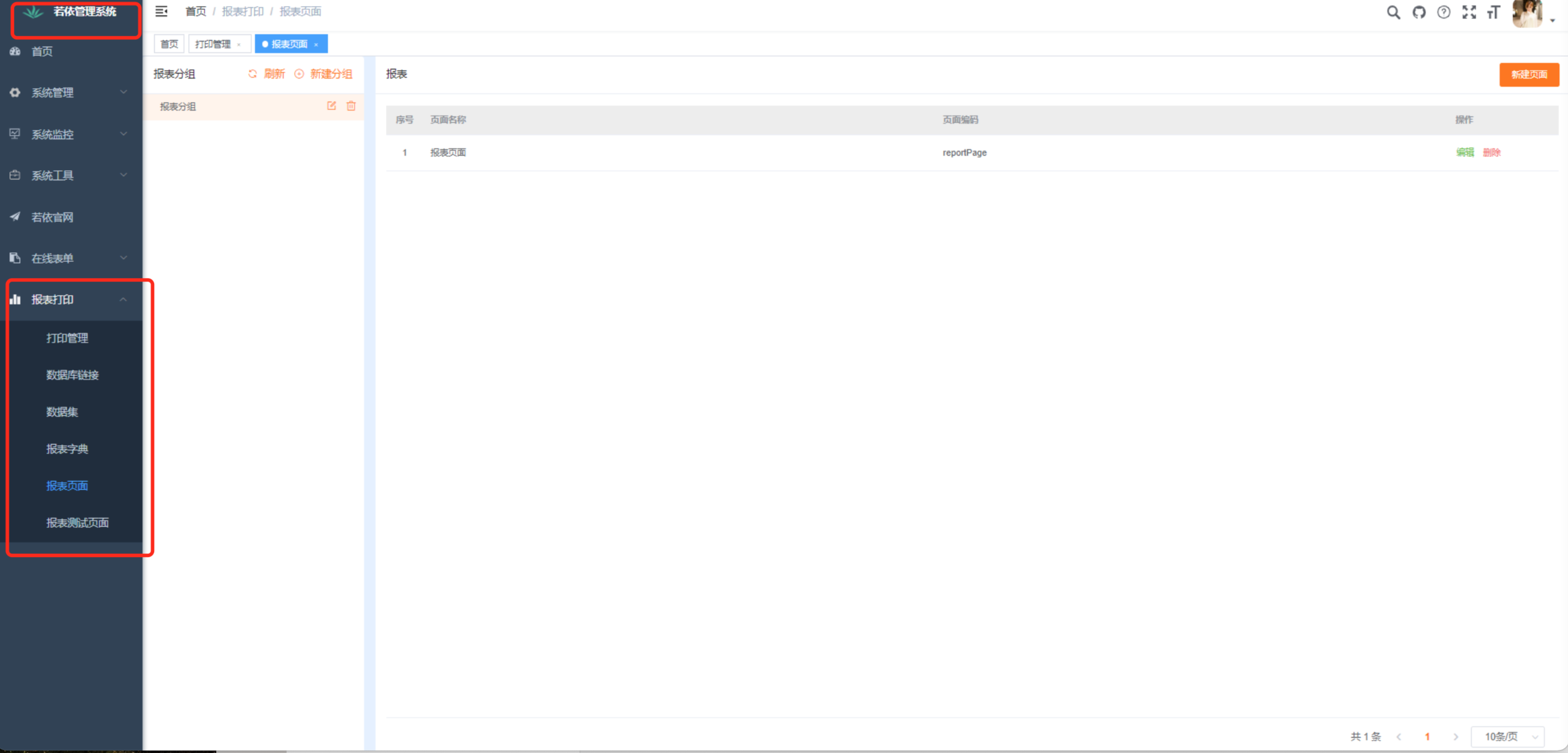Image resolution: width=1568 pixels, height=753 pixels.
Task: Collapse sidebar with hamburger toggle
Action: [161, 12]
